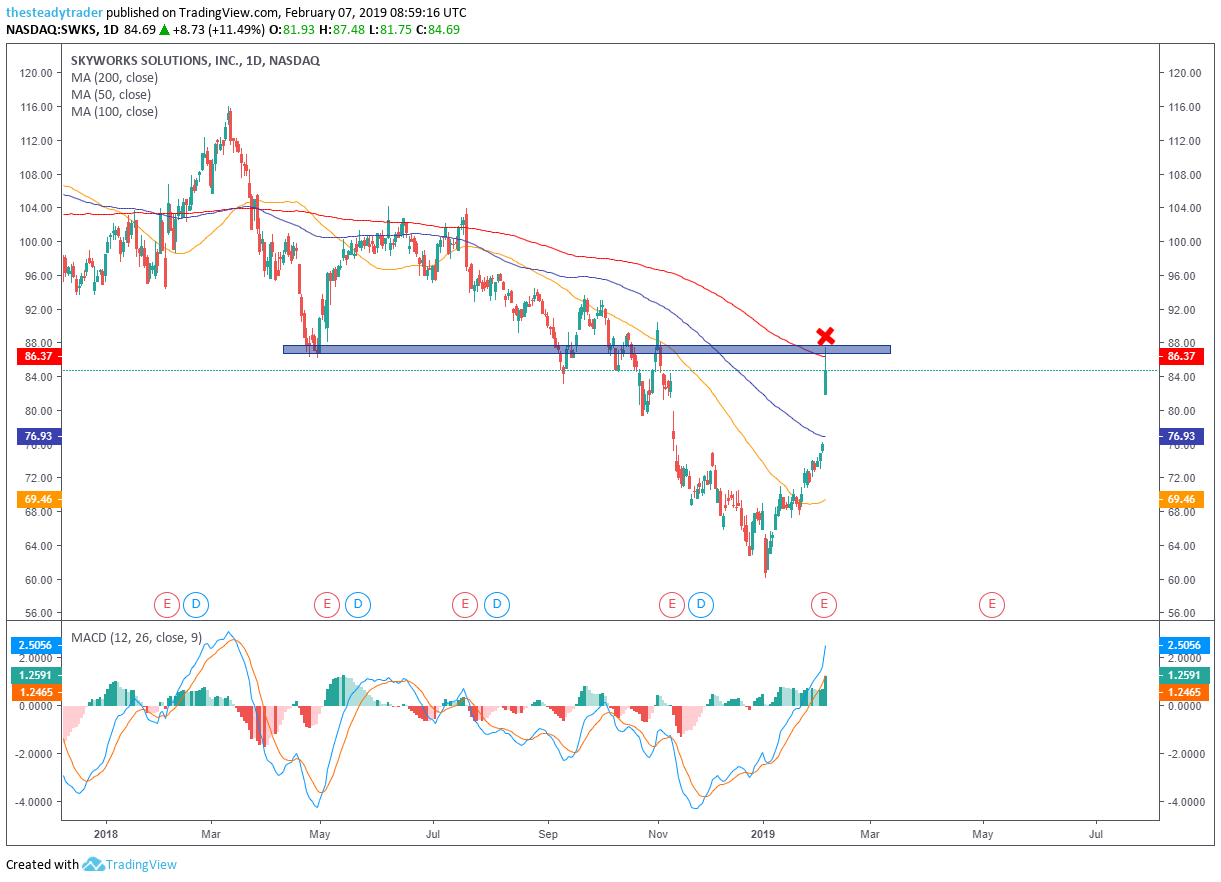Click the first earnings E marker of 2018

[x=166, y=604]
